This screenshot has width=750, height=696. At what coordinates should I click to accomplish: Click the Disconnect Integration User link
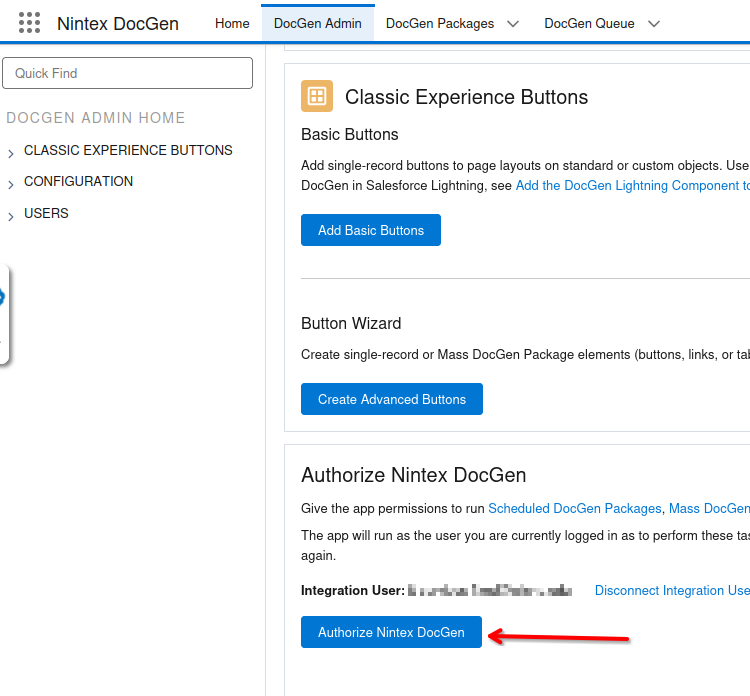coord(671,590)
